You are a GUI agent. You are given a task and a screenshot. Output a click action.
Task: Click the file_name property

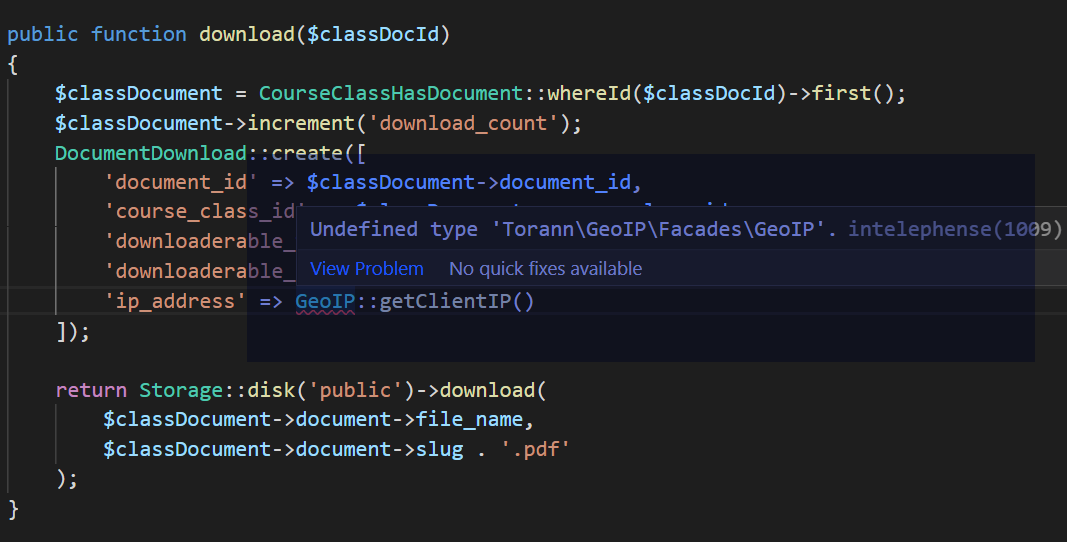[469, 419]
